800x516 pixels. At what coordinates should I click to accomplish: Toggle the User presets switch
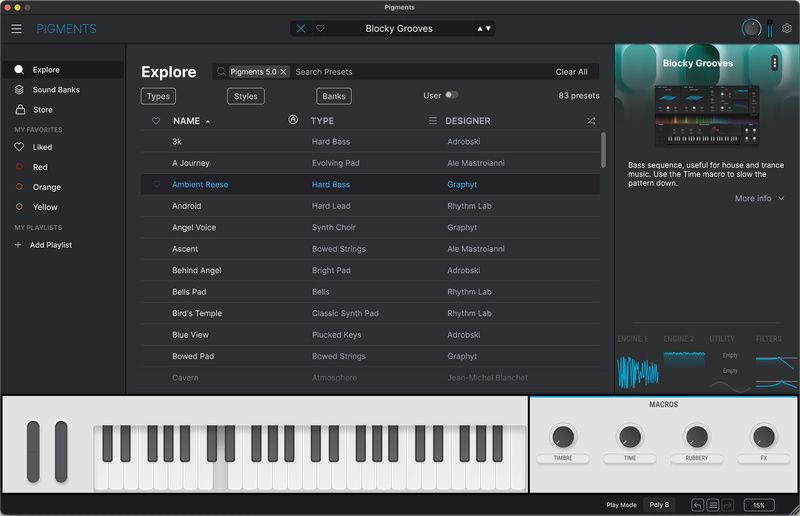pyautogui.click(x=452, y=95)
